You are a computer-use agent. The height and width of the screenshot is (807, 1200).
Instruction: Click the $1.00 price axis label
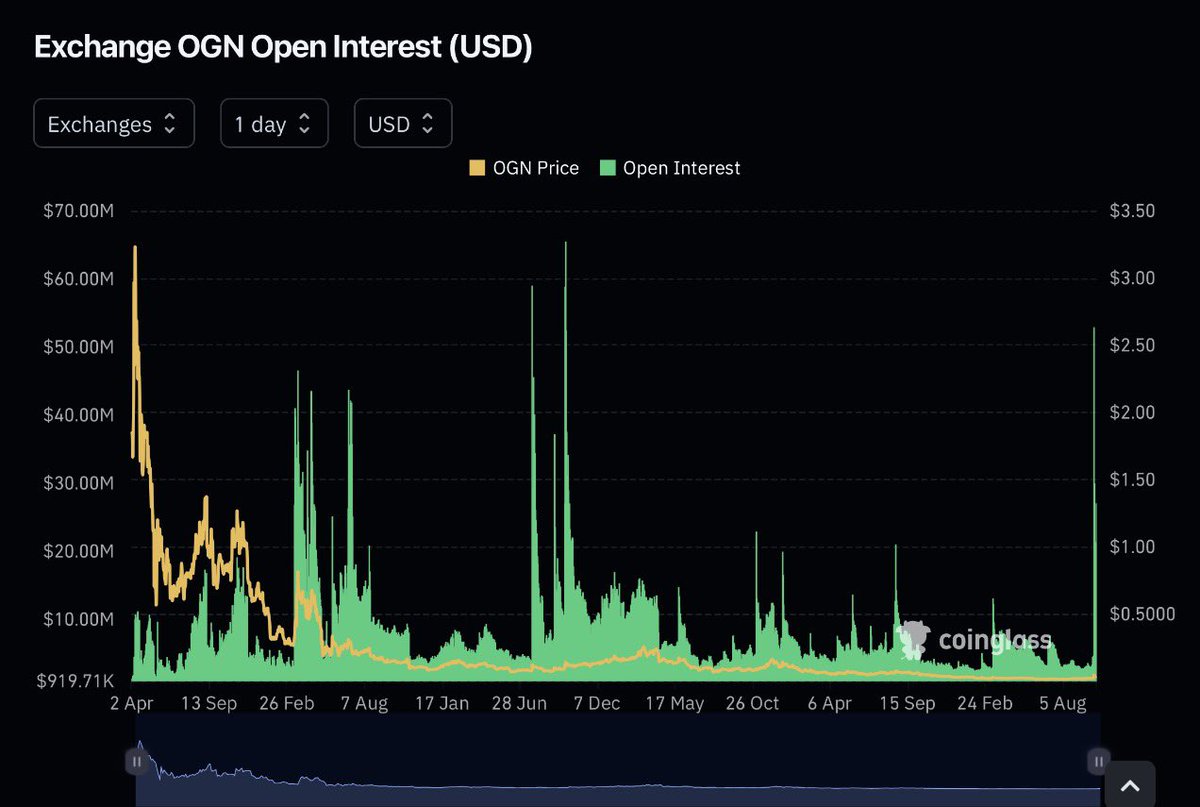click(1132, 547)
